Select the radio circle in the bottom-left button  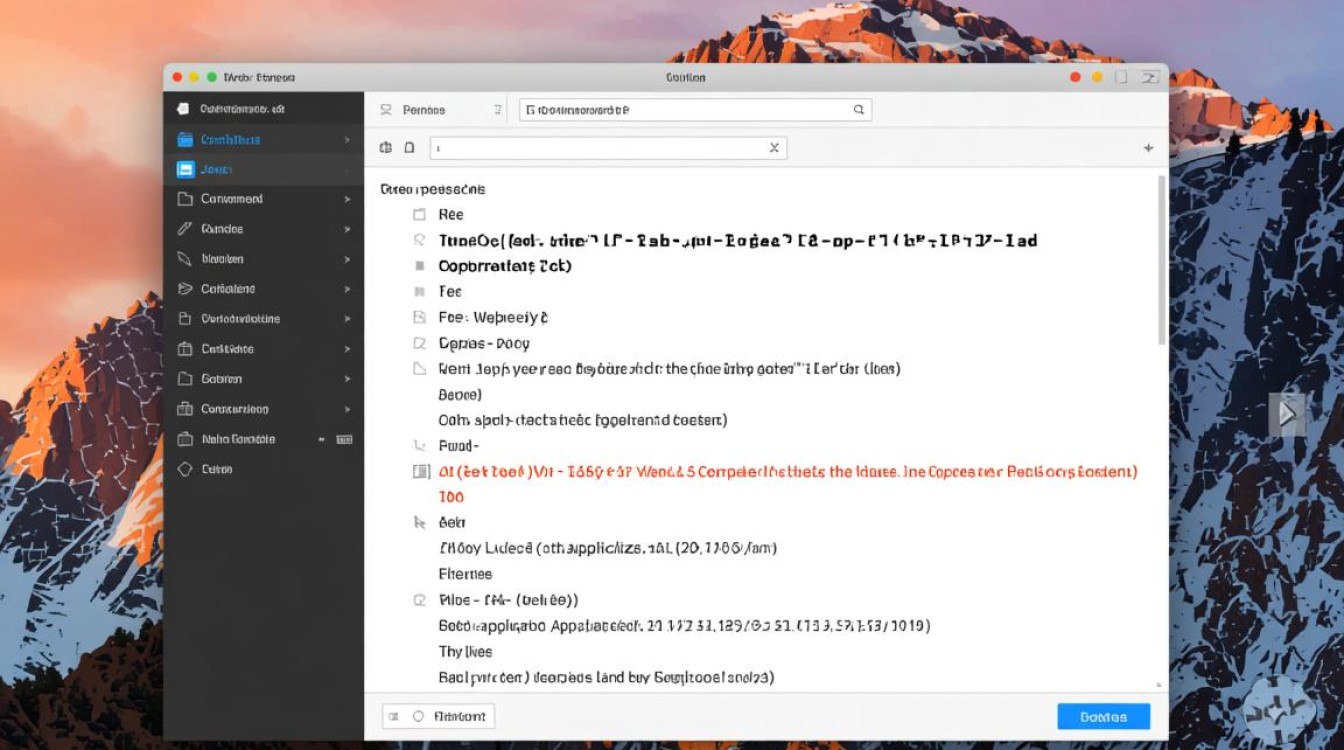click(x=418, y=716)
